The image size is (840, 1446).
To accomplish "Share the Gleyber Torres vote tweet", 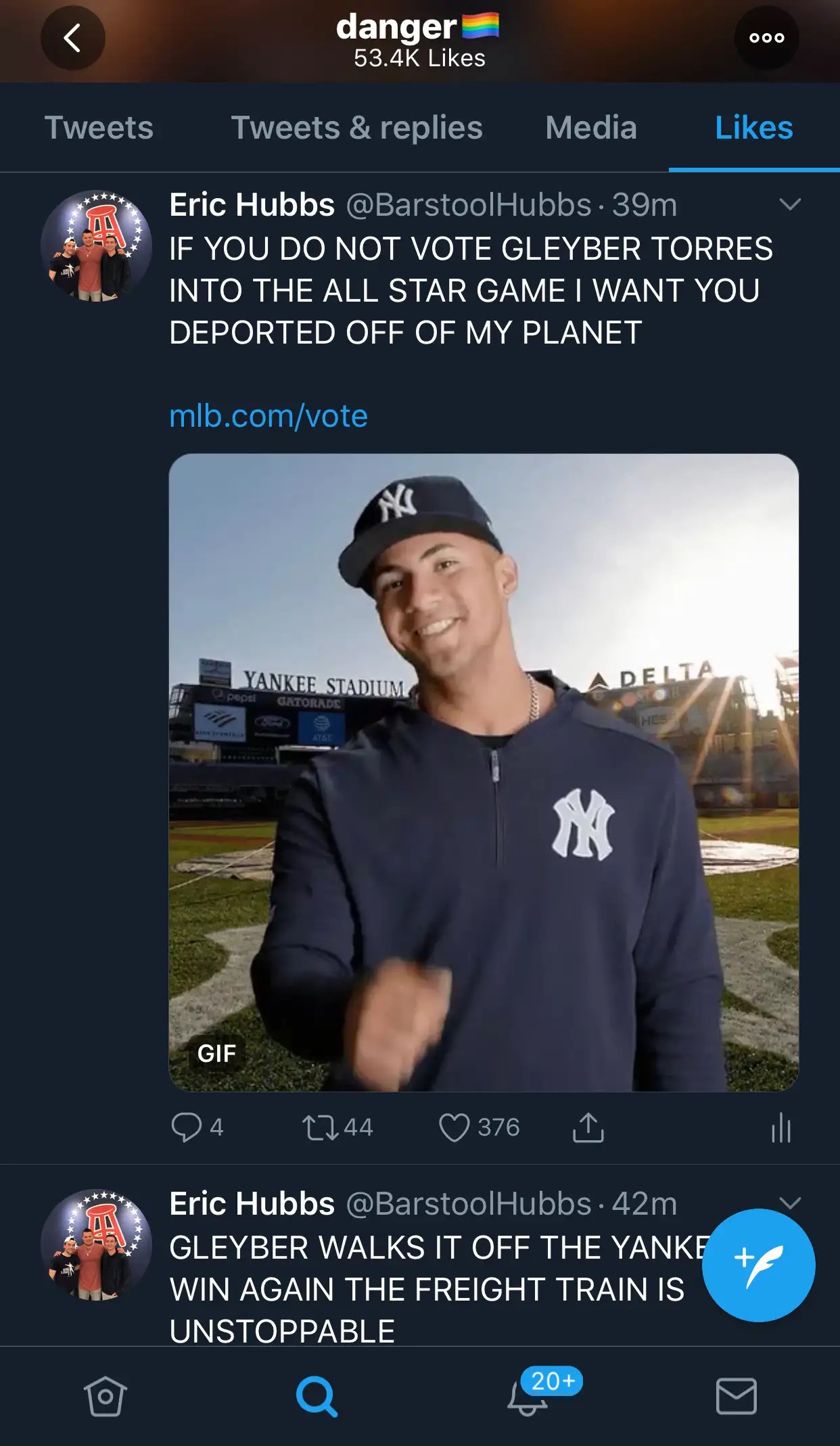I will tap(588, 1127).
